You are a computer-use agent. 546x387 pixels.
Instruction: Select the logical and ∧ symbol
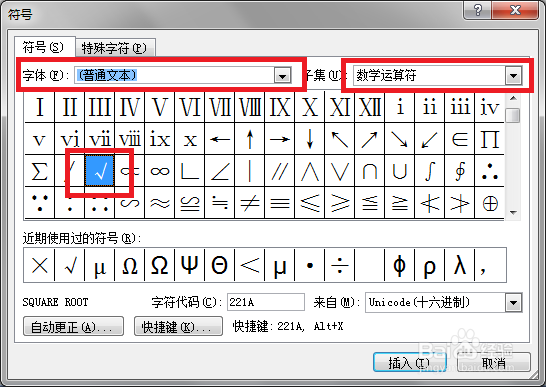[x=310, y=171]
